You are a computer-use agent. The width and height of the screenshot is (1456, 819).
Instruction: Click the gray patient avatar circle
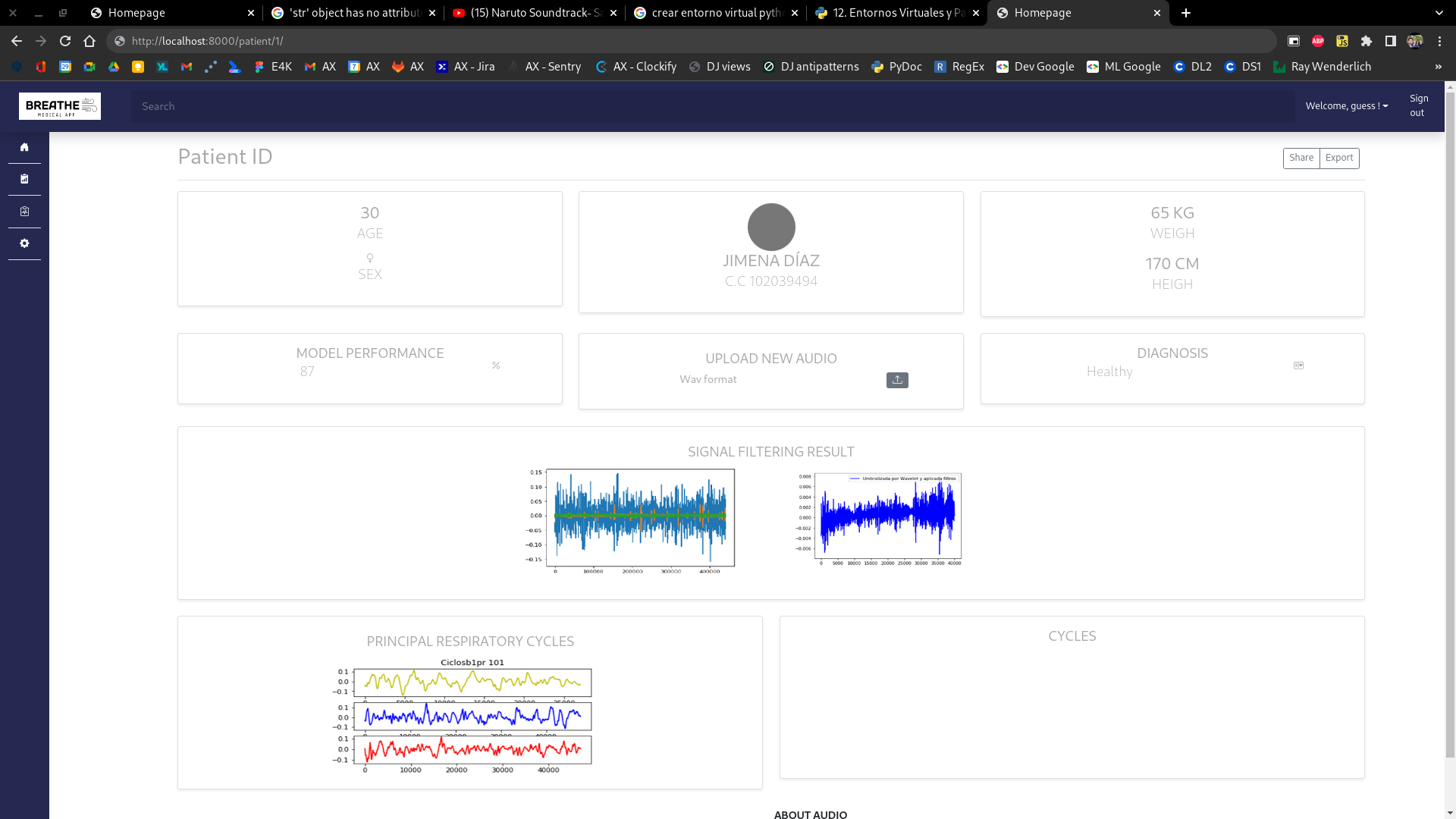(770, 227)
